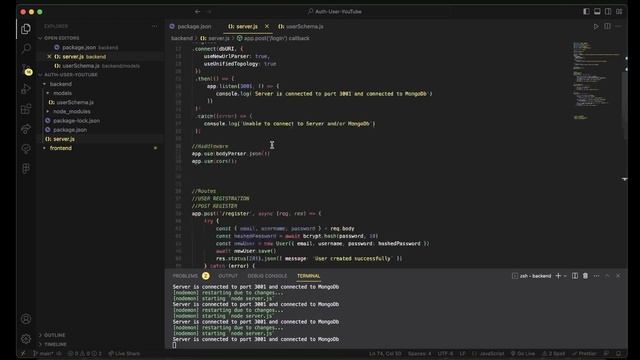Image resolution: width=640 pixels, height=360 pixels.
Task: Open the Manage gear icon
Action: click(x=26, y=338)
